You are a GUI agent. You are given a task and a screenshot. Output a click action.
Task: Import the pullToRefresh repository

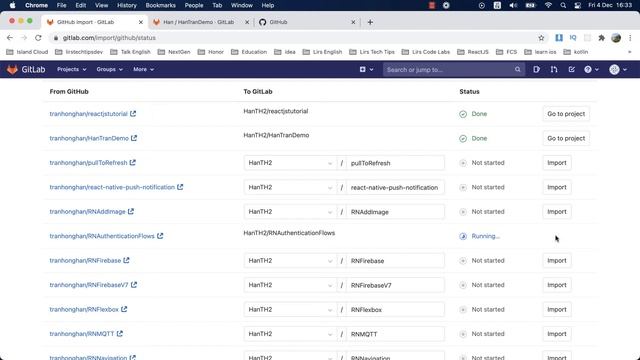[x=557, y=163]
